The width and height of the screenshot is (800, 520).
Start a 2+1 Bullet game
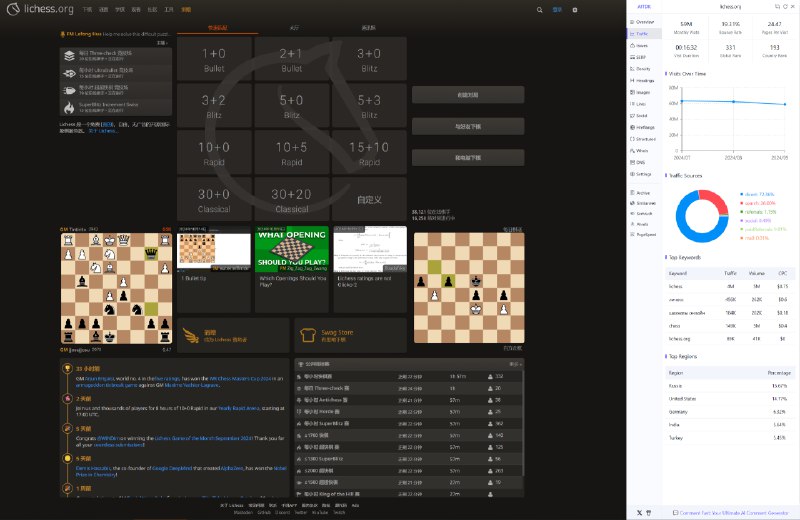(292, 59)
